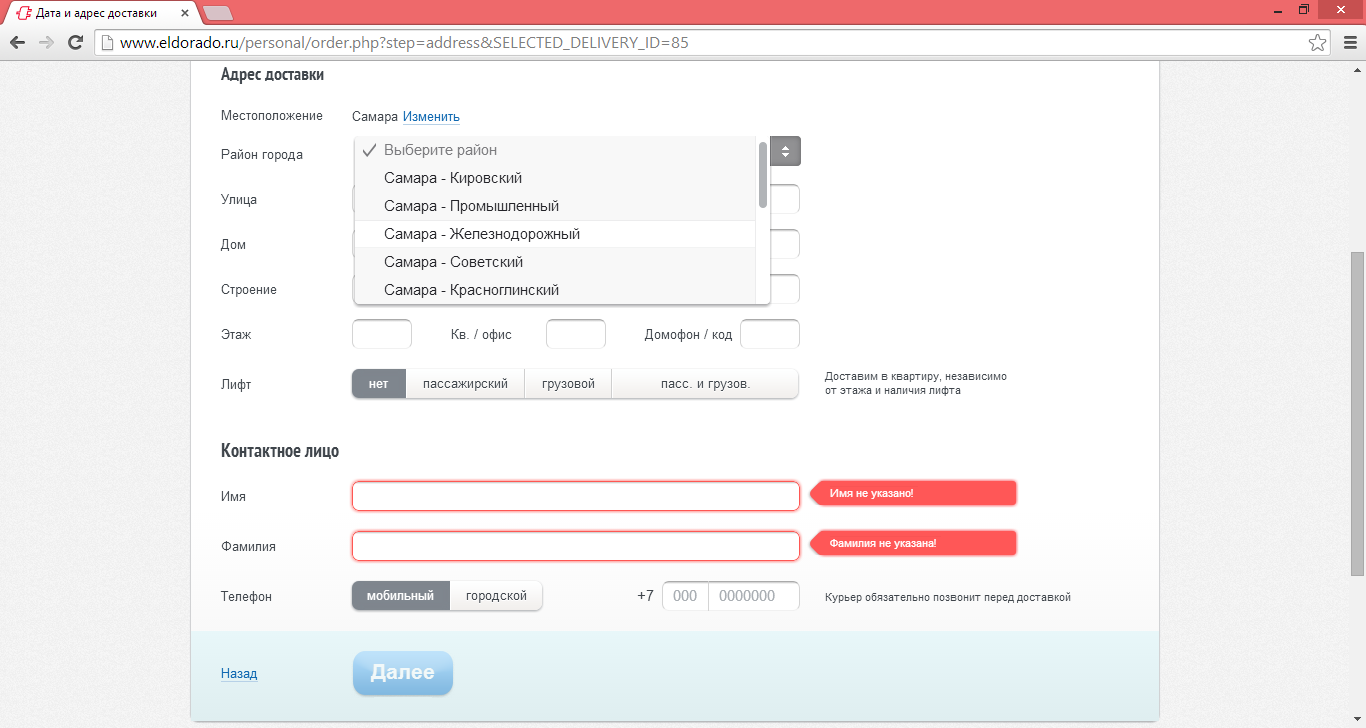Select 'Самара - Красноглинский' option

(555, 290)
